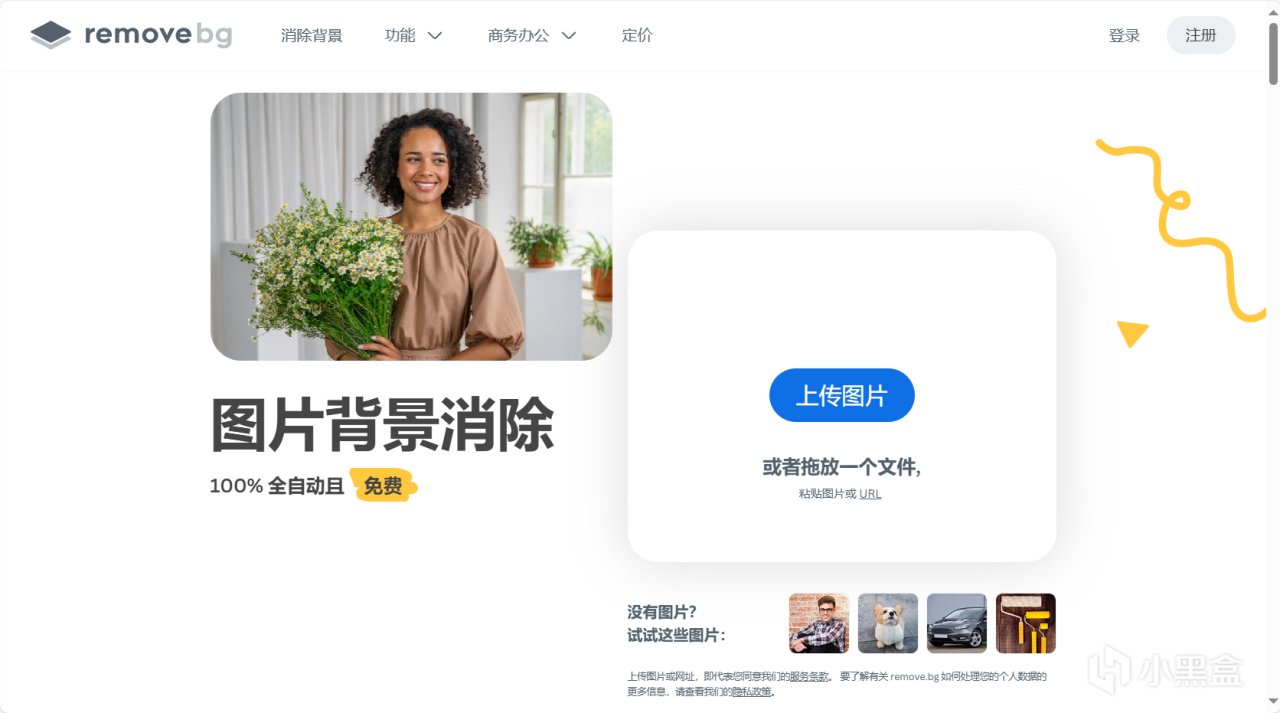Open the 隐私政策 privacy policy link
This screenshot has height=713, width=1280.
752,692
